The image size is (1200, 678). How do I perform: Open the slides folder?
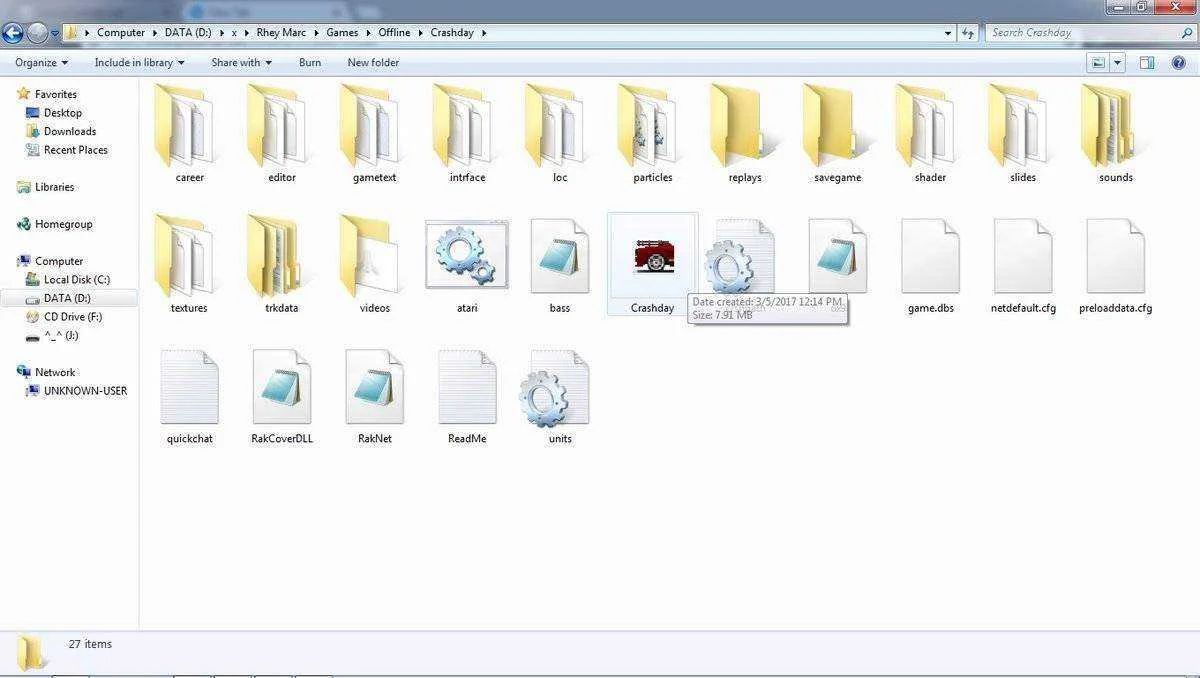click(1023, 133)
